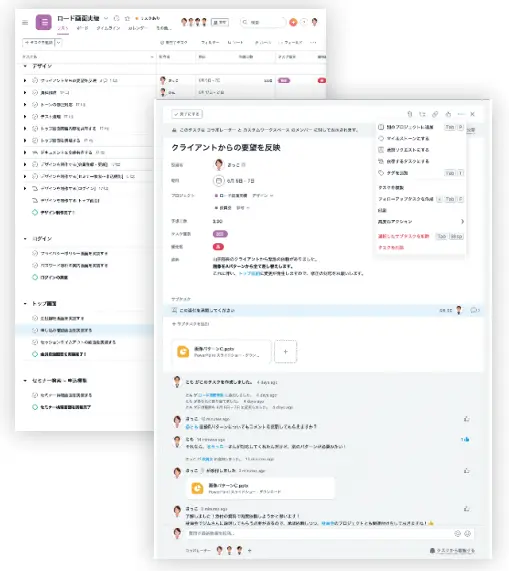The width and height of the screenshot is (509, 571).
Task: Click the purple task-type tag pill
Action: coord(220,234)
